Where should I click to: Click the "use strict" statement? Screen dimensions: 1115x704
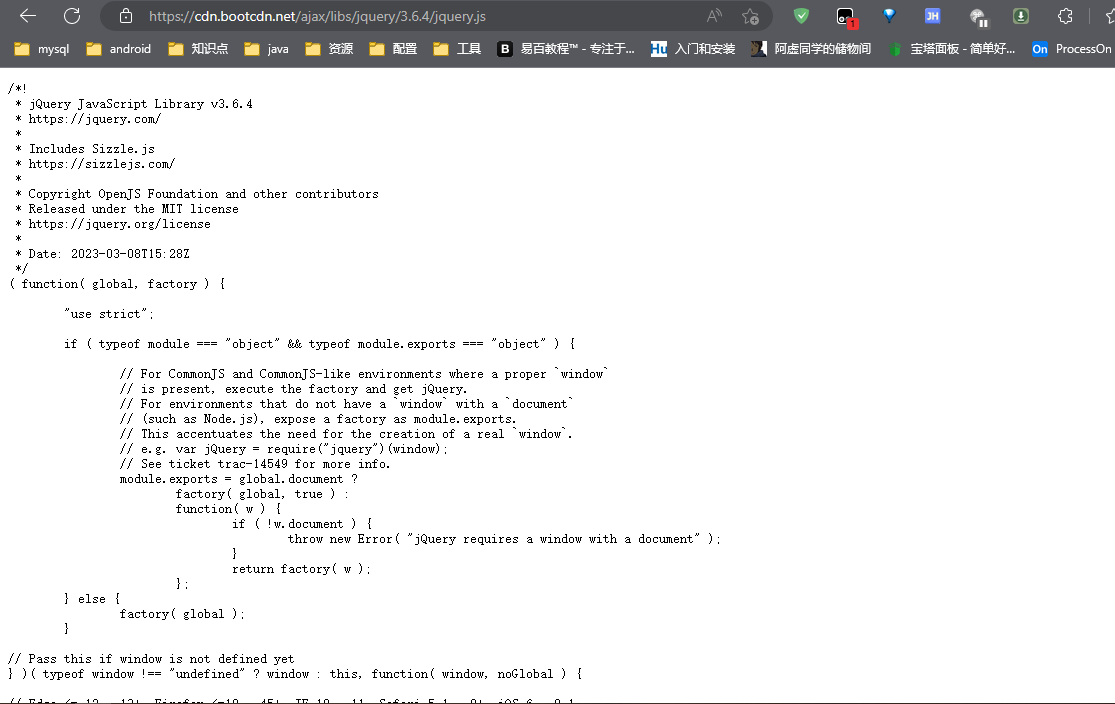(x=109, y=314)
